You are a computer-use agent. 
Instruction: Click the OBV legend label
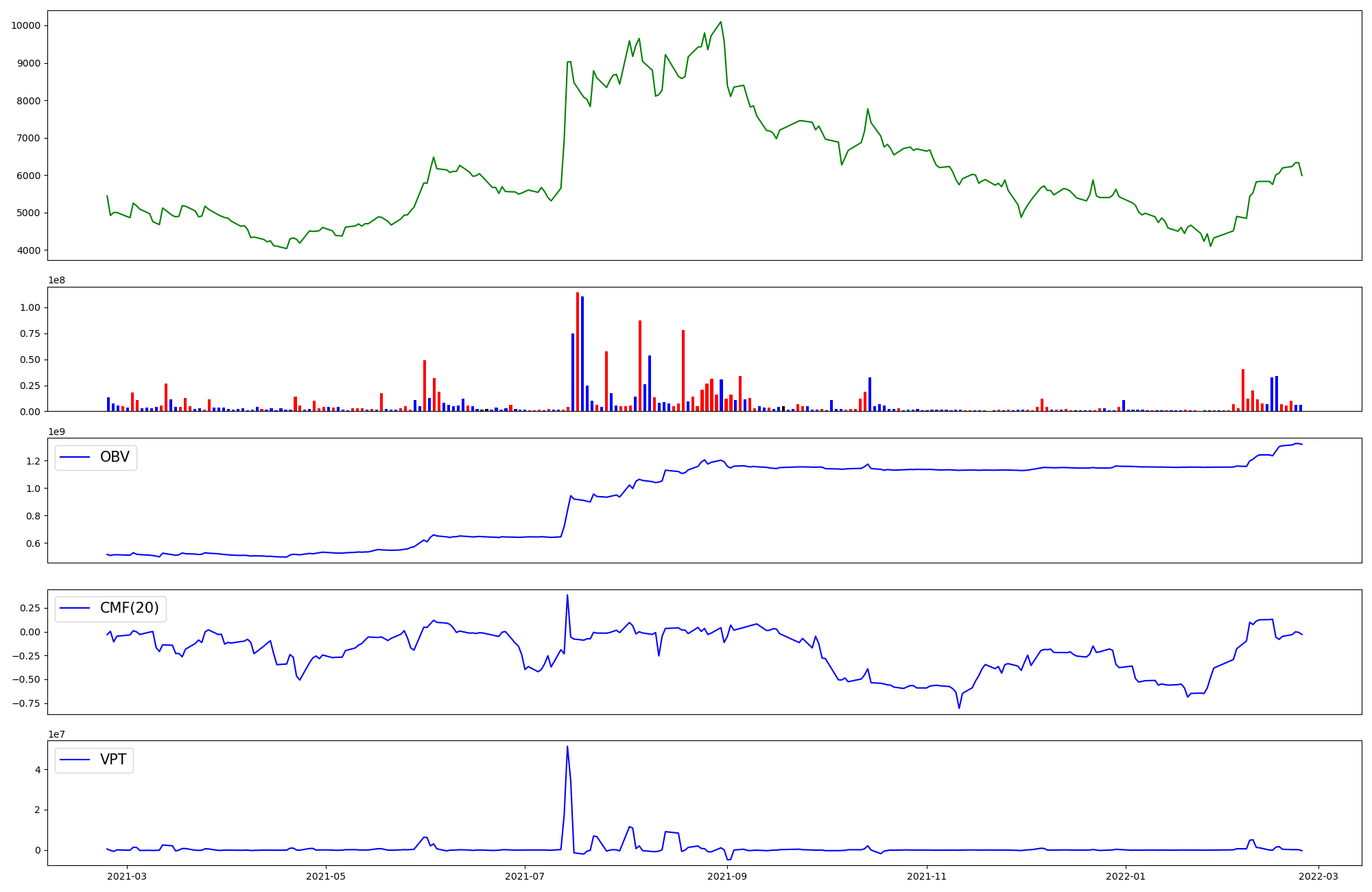115,457
